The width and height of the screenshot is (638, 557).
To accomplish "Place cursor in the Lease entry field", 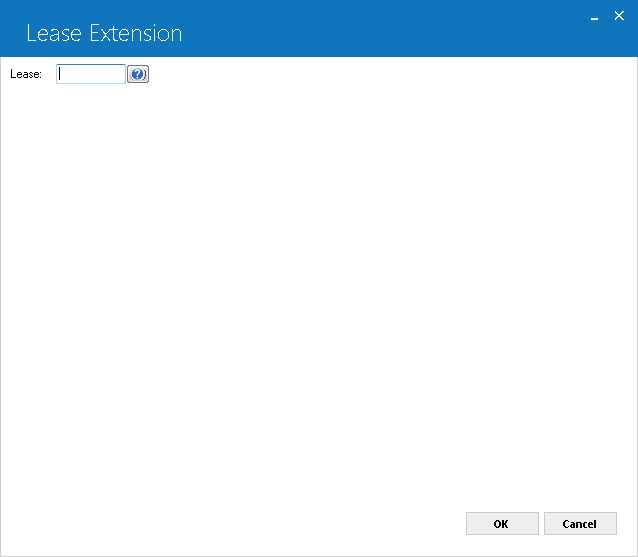I will point(91,74).
